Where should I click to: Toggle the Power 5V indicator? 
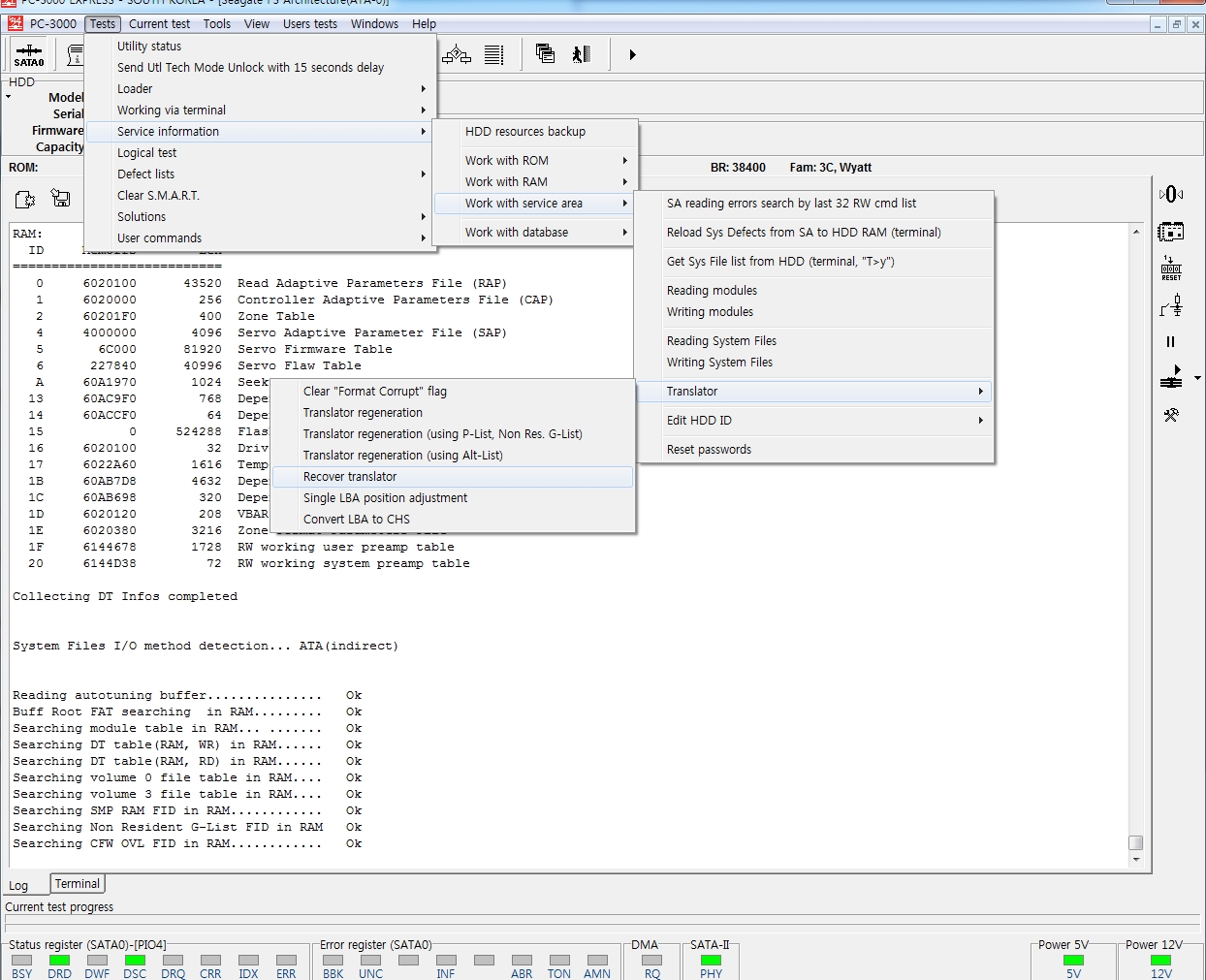[x=1073, y=961]
